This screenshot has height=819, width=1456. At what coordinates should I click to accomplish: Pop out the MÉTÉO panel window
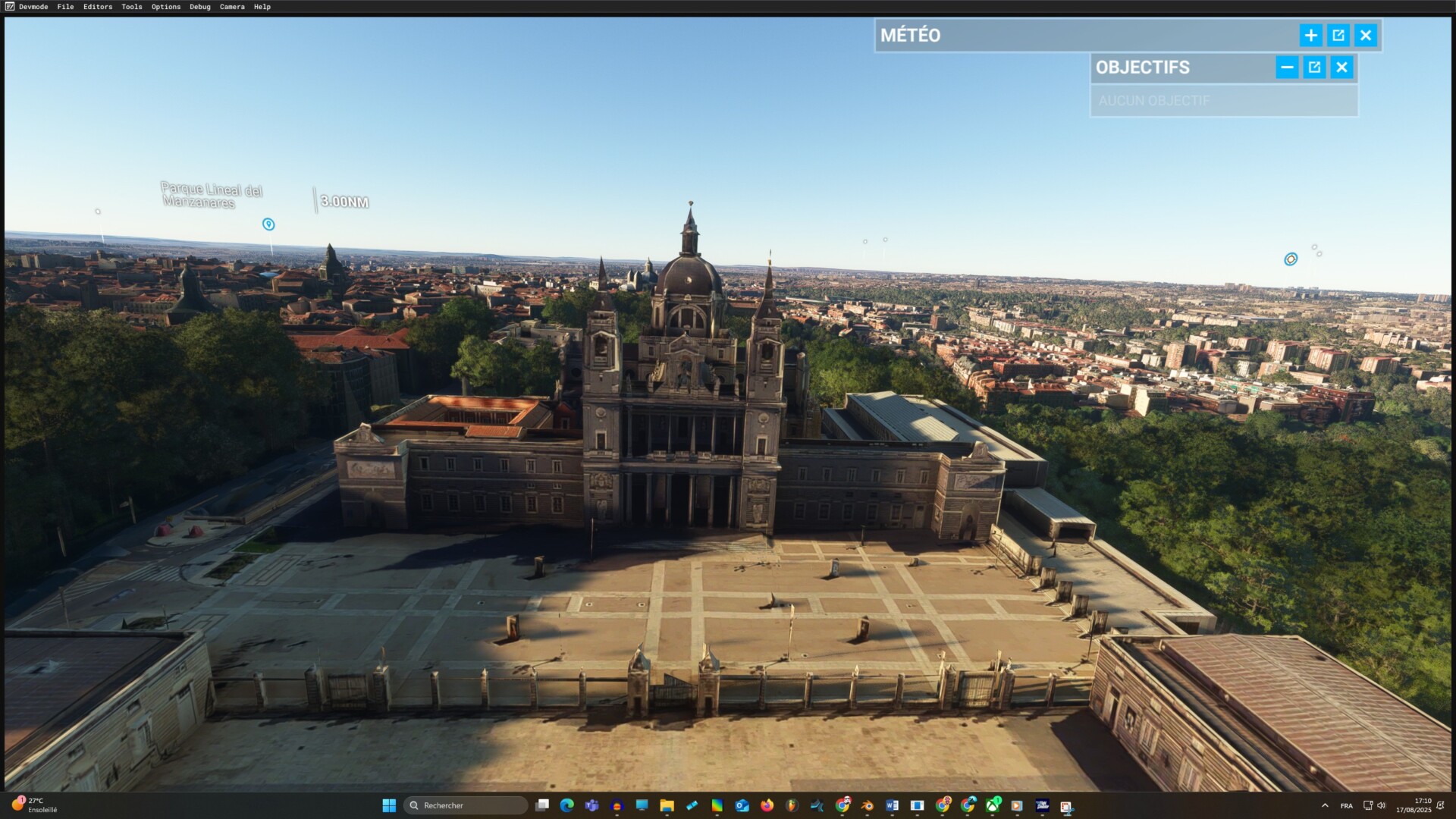[x=1338, y=35]
